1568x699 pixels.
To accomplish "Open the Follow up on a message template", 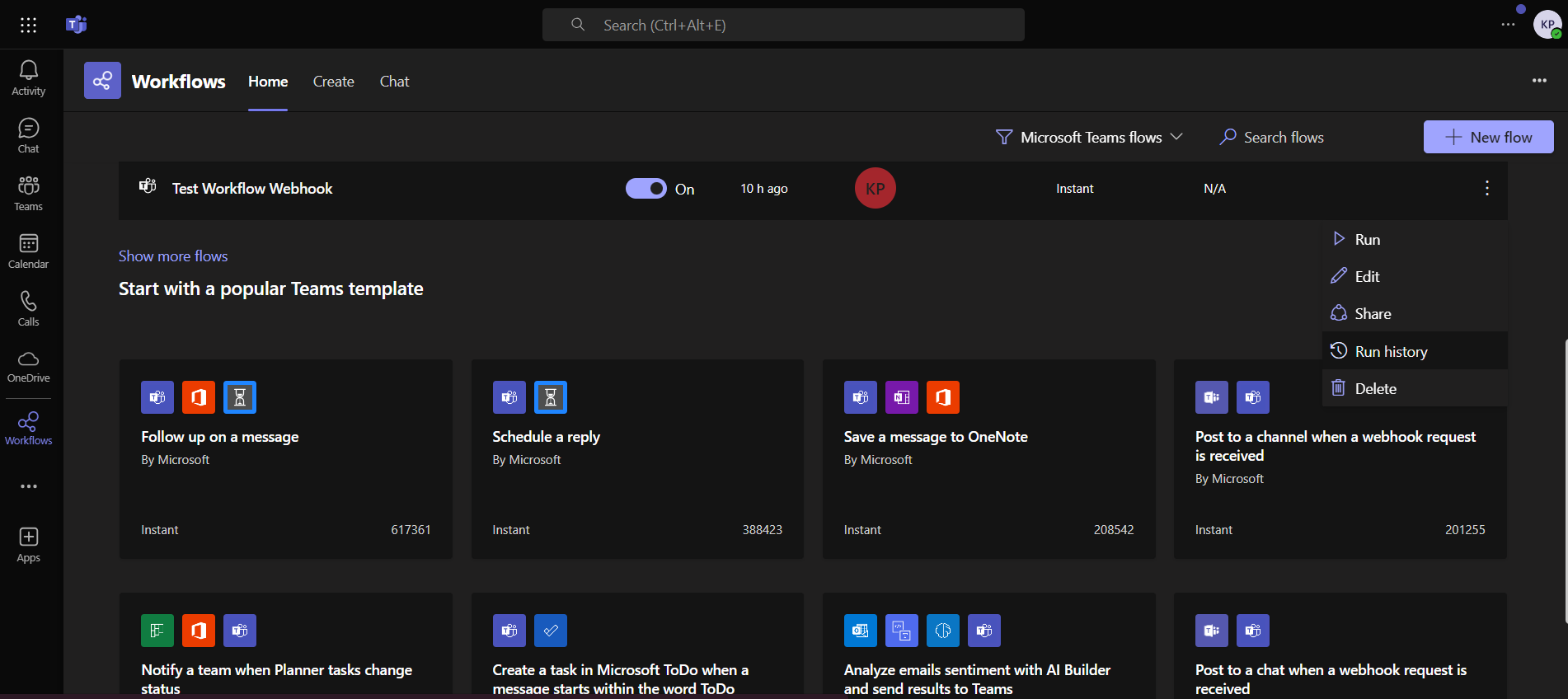I will [286, 459].
